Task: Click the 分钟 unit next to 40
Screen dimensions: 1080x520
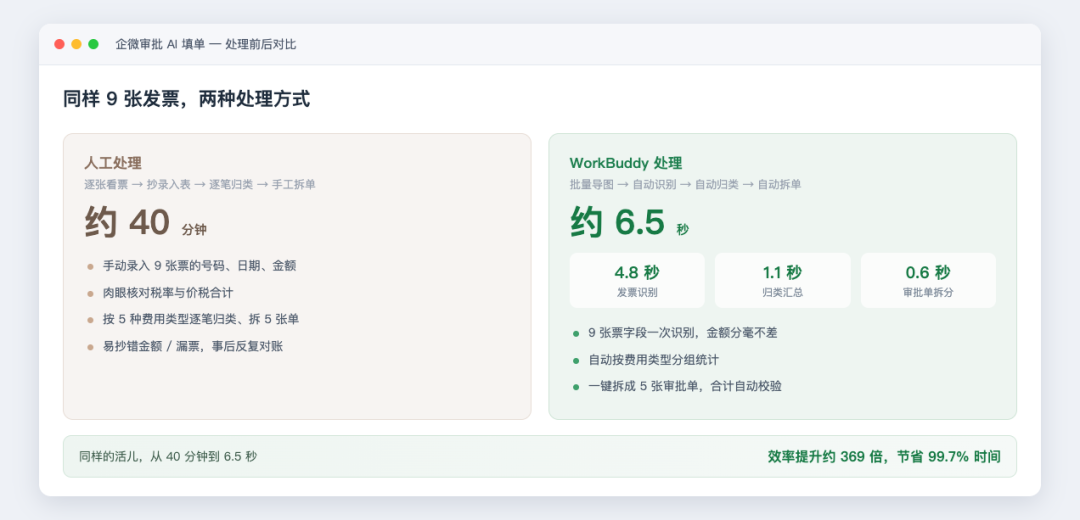Action: coord(194,229)
